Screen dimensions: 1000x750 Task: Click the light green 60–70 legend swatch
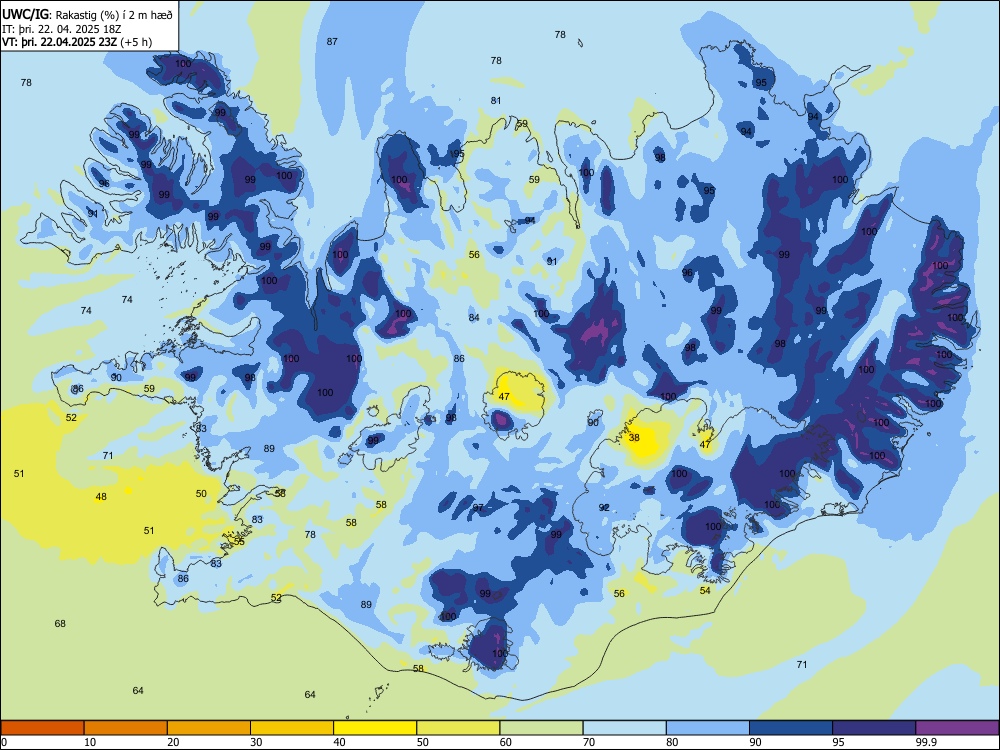[x=541, y=728]
